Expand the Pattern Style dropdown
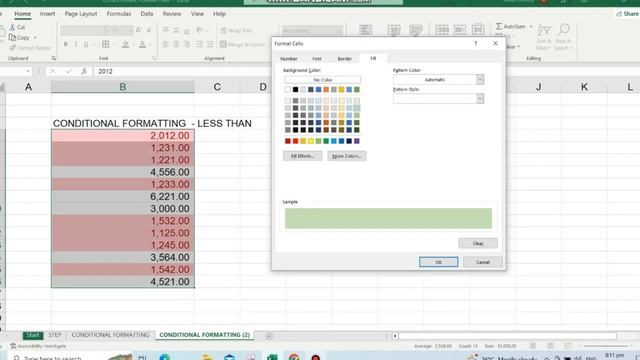The image size is (640, 360). [480, 98]
